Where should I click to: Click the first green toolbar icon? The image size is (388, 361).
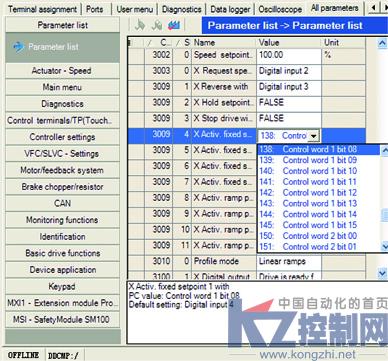[140, 25]
